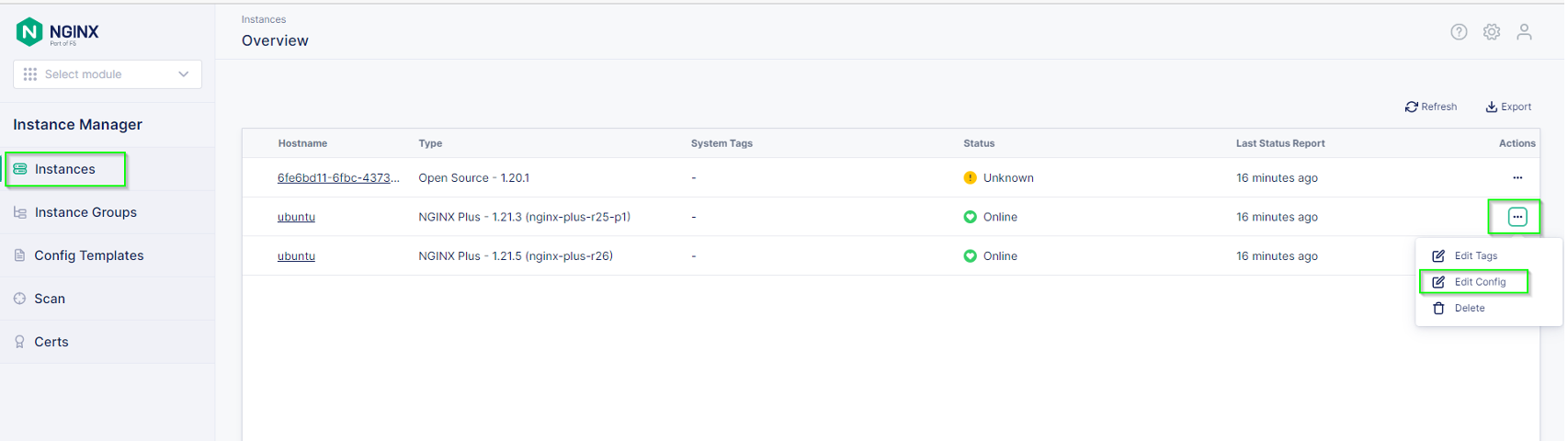Open ubuntu link for nginx-plus-r26 row
This screenshot has height=441, width=1568.
[296, 256]
